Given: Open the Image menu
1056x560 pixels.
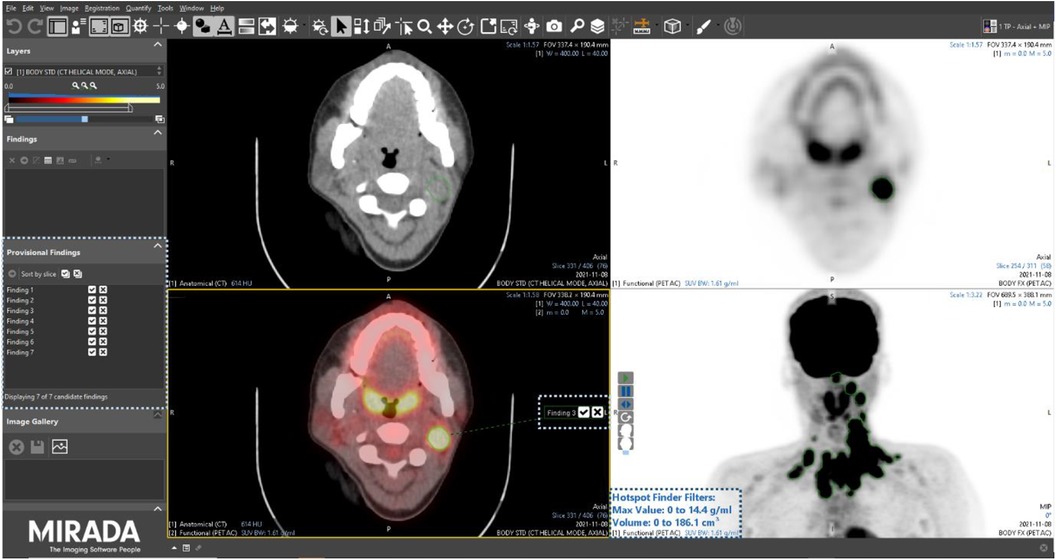Looking at the screenshot, I should point(69,8).
